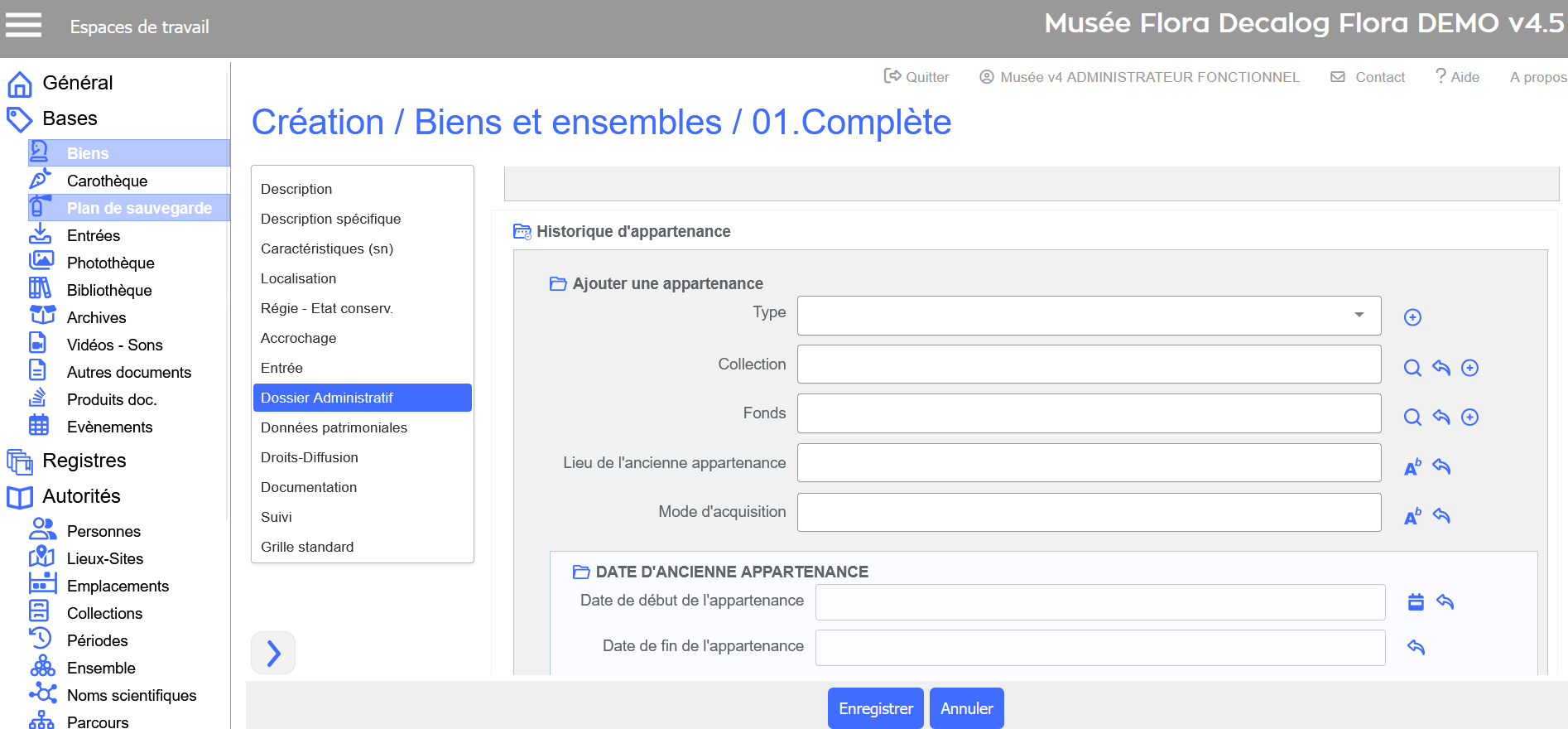Click the Annuler button
The height and width of the screenshot is (729, 1568).
point(966,708)
